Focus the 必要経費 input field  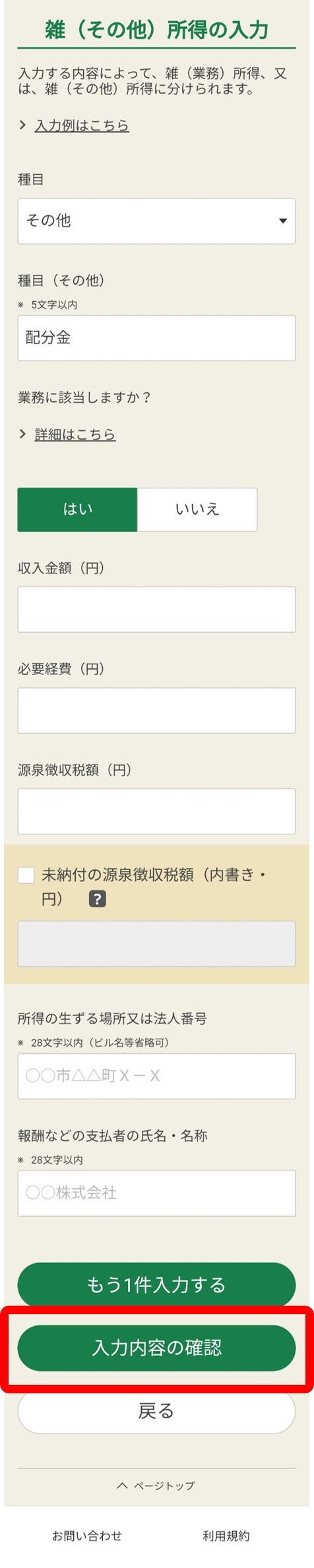(x=156, y=711)
